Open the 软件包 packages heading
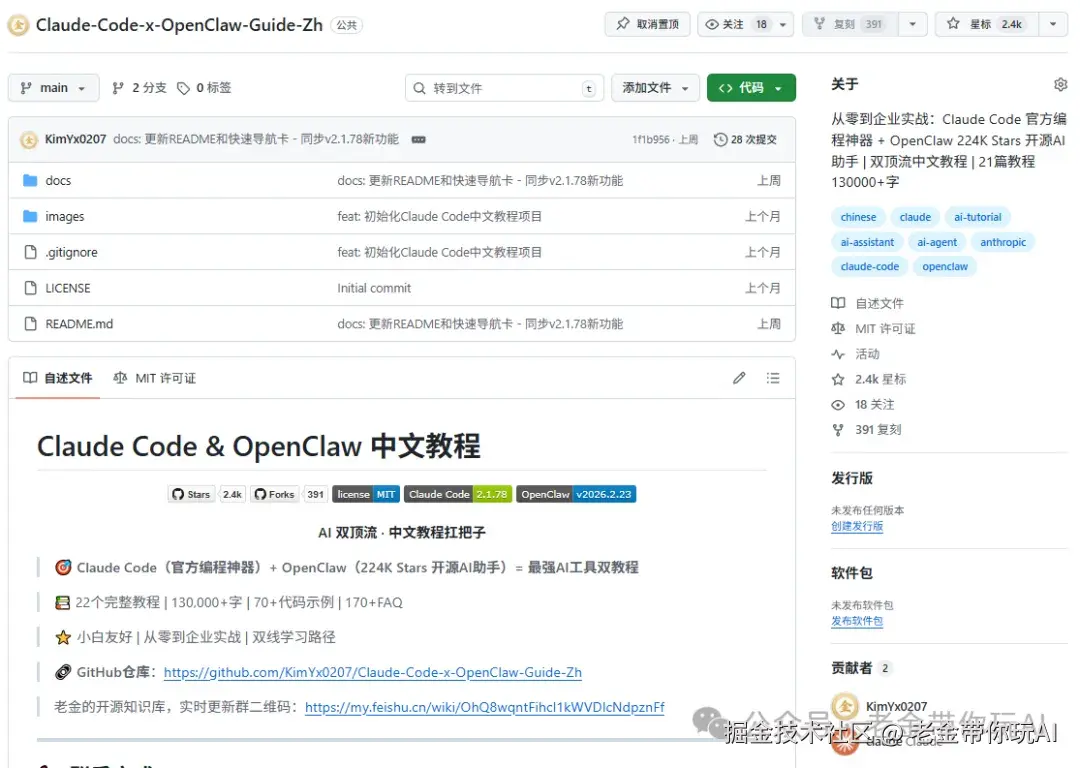Viewport: 1080px width, 768px height. tap(851, 573)
